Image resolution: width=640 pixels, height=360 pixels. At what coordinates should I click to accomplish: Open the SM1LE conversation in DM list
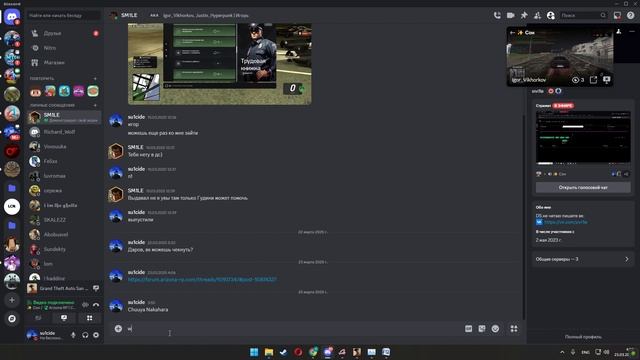point(64,117)
